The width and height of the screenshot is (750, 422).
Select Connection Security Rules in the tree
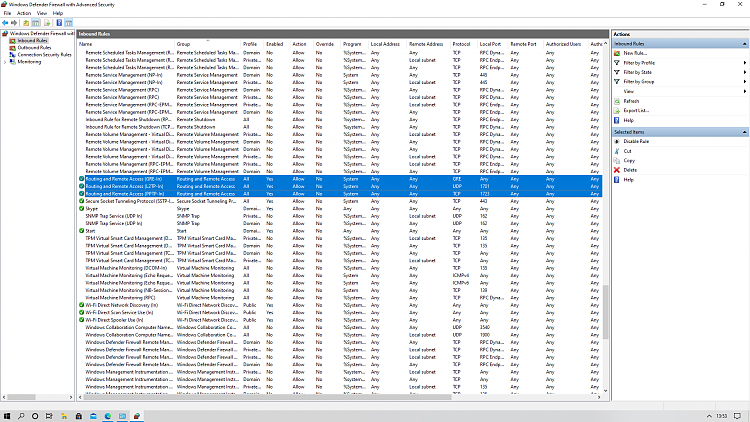click(x=44, y=55)
